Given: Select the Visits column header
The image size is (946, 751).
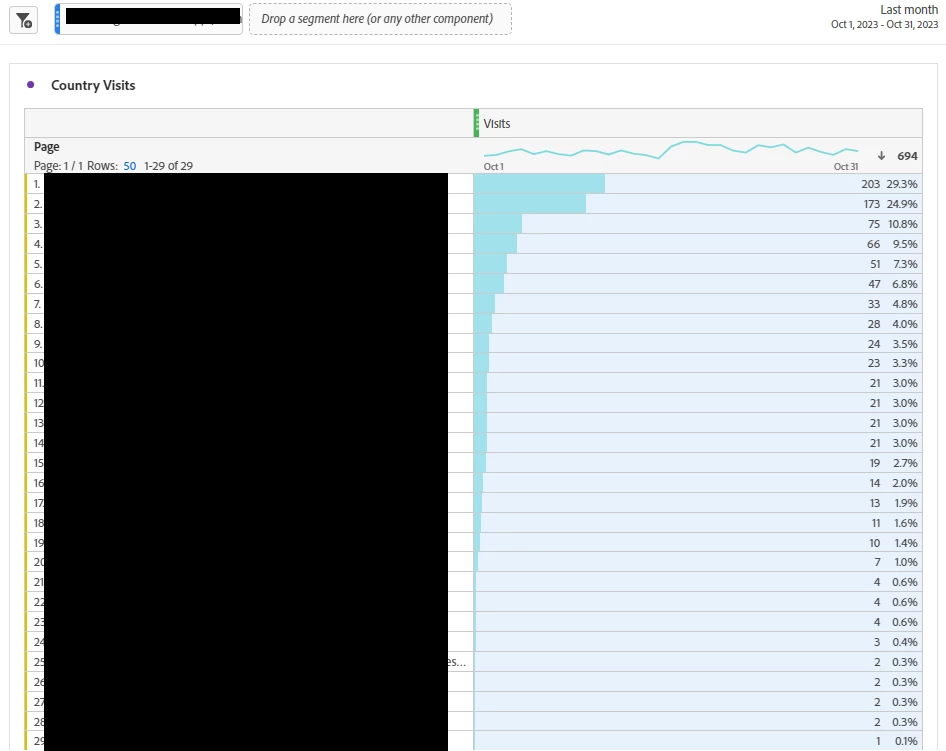Looking at the screenshot, I should [x=497, y=124].
